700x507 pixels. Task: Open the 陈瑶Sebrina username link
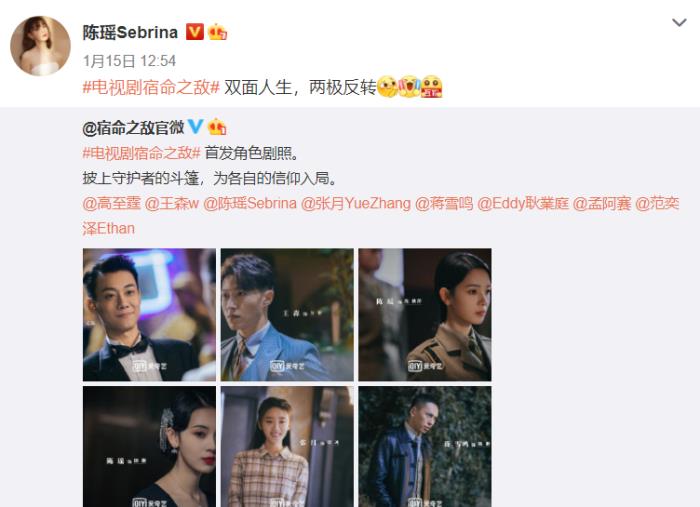click(x=130, y=32)
